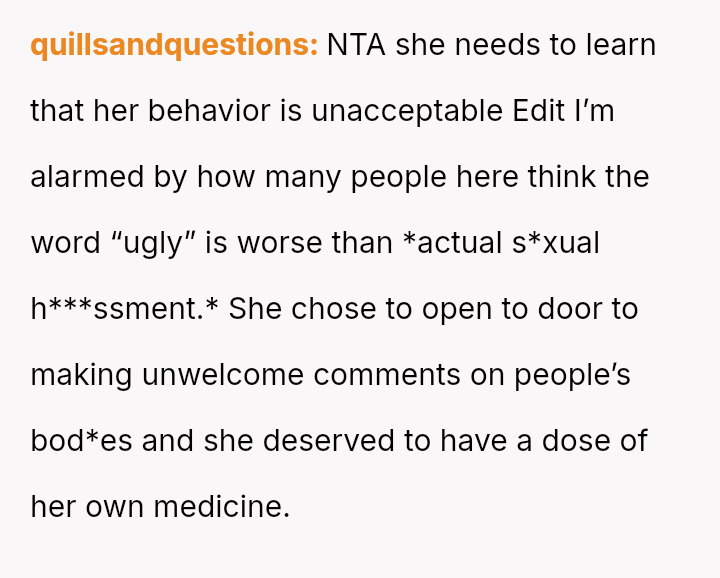Image resolution: width=720 pixels, height=578 pixels.
Task: Click the word "medicine." at comment end
Action: [221, 507]
